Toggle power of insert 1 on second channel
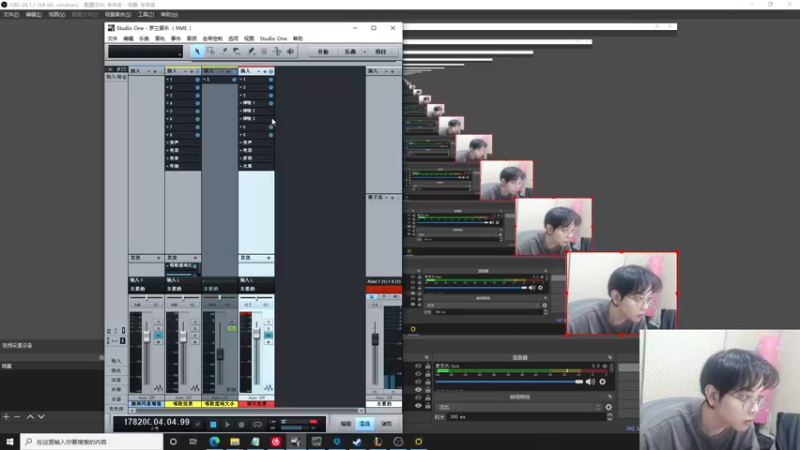 pyautogui.click(x=197, y=80)
